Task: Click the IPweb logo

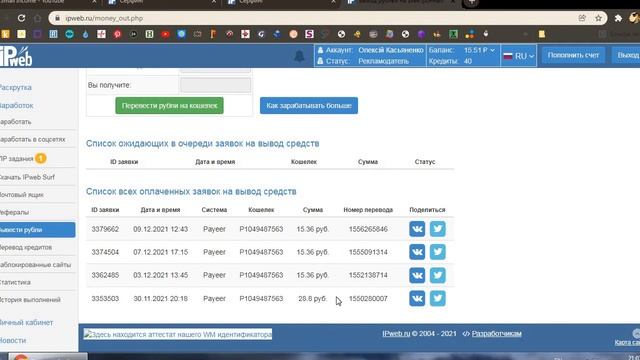Action: click(16, 56)
